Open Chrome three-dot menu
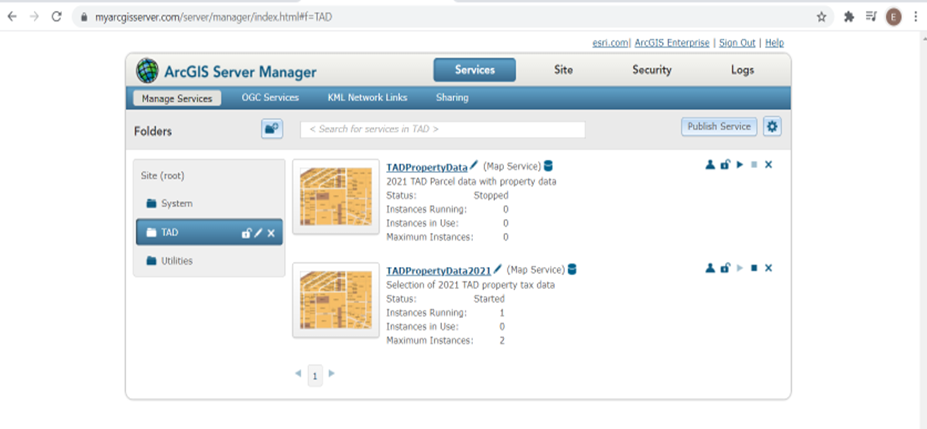This screenshot has width=927, height=429. 914,17
